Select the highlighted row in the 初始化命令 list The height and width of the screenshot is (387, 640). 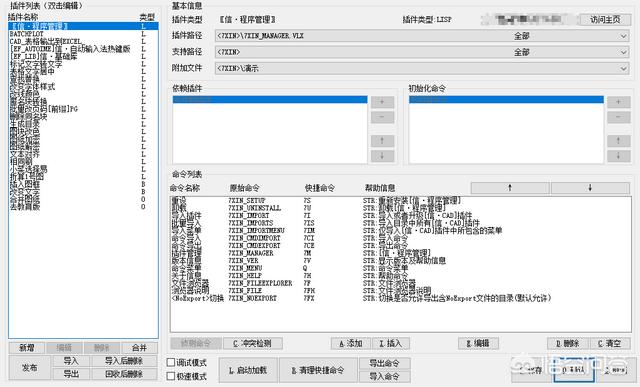506,100
